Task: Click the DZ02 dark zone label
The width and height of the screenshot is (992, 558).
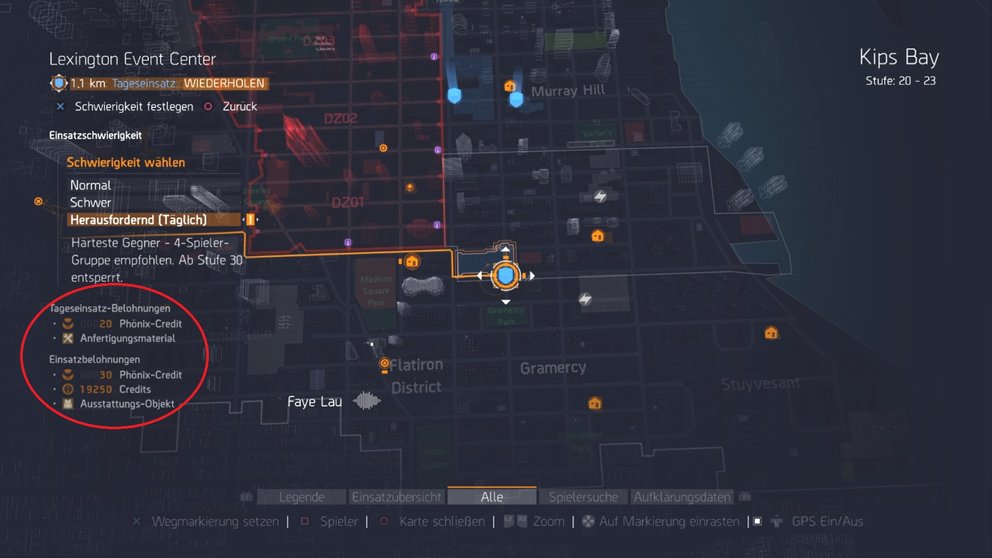Action: click(x=341, y=118)
